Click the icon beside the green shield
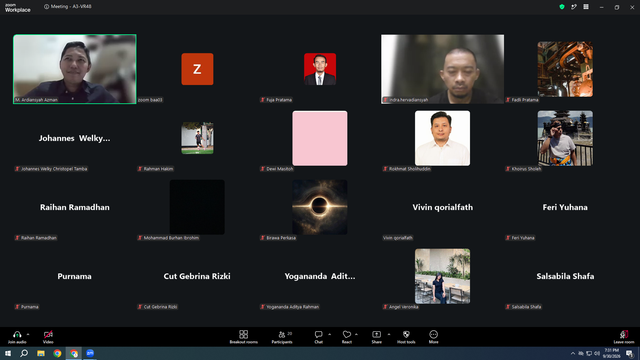The height and width of the screenshot is (360, 640). [x=574, y=7]
